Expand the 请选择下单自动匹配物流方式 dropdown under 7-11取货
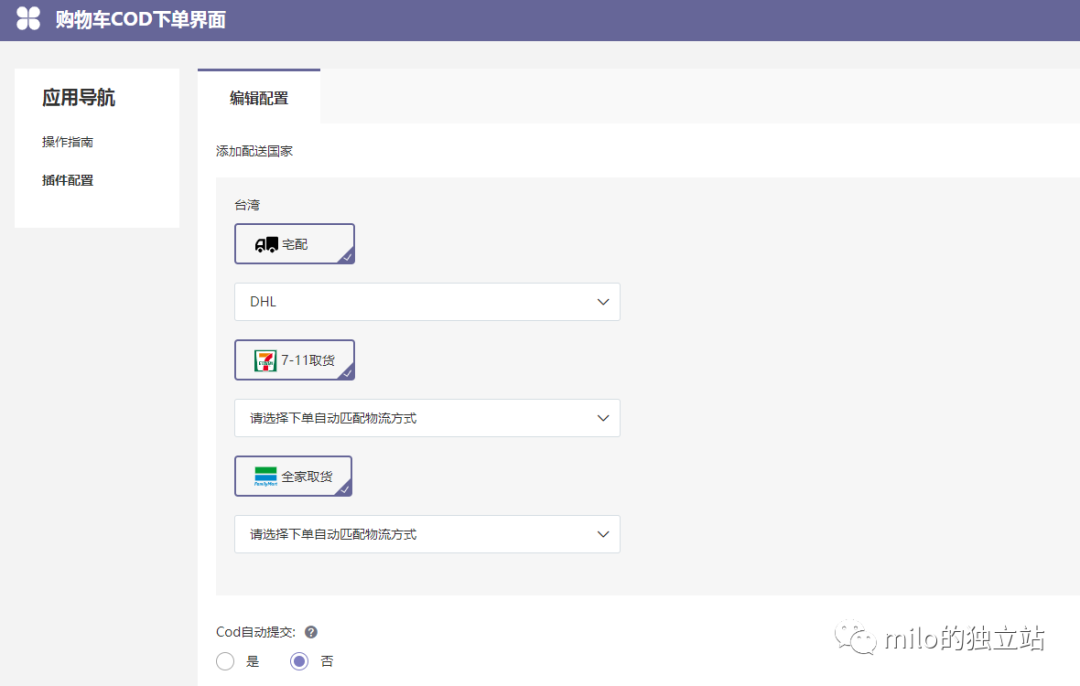The height and width of the screenshot is (686, 1080). tap(603, 418)
